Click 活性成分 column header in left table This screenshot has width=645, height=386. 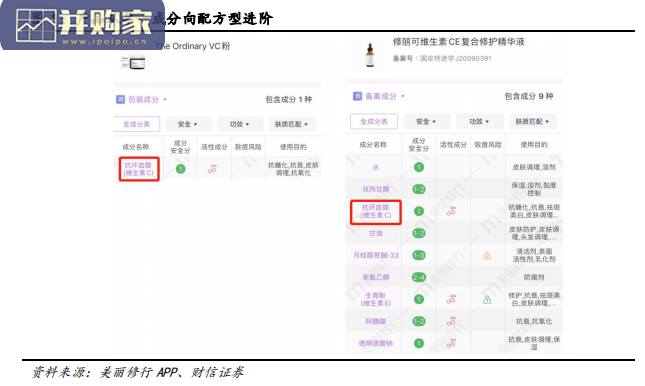click(x=214, y=147)
